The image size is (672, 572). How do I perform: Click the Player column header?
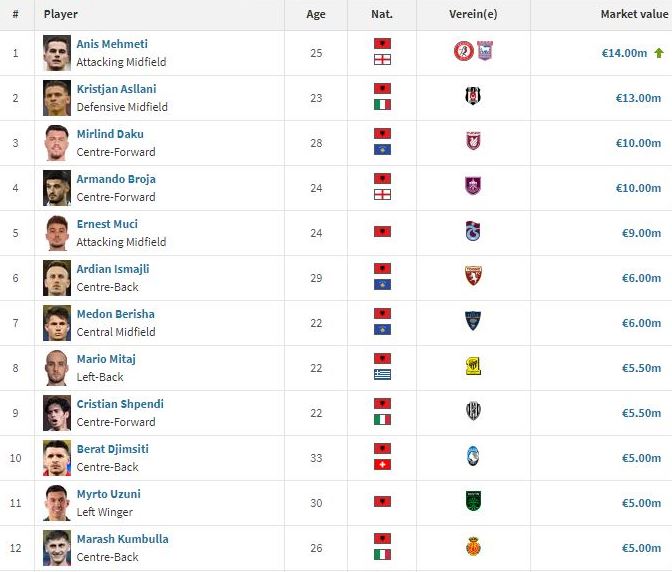61,15
